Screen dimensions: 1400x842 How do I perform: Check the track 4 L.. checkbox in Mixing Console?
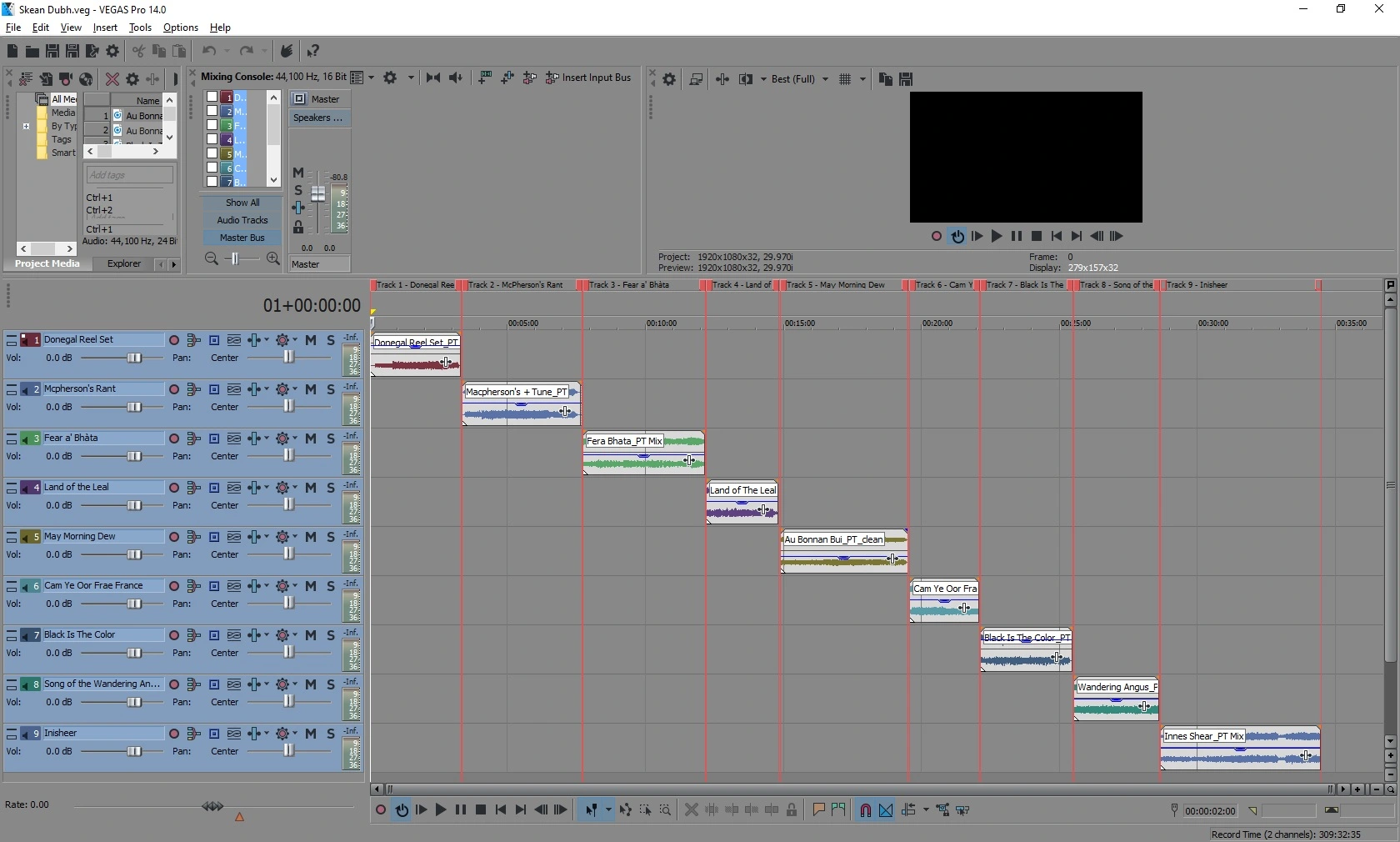[x=212, y=139]
